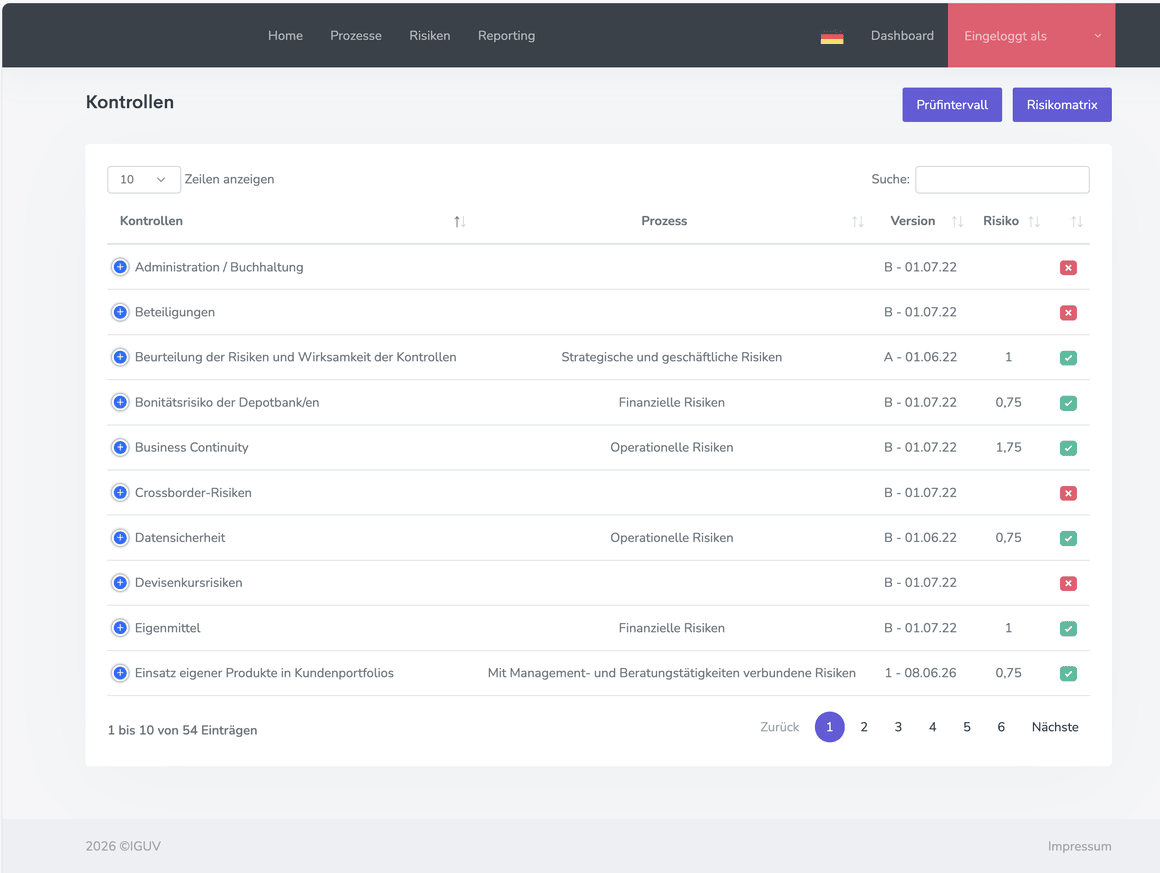1160x873 pixels.
Task: Click Operationelle Risiken in Datensicherheit row
Action: [x=671, y=538]
